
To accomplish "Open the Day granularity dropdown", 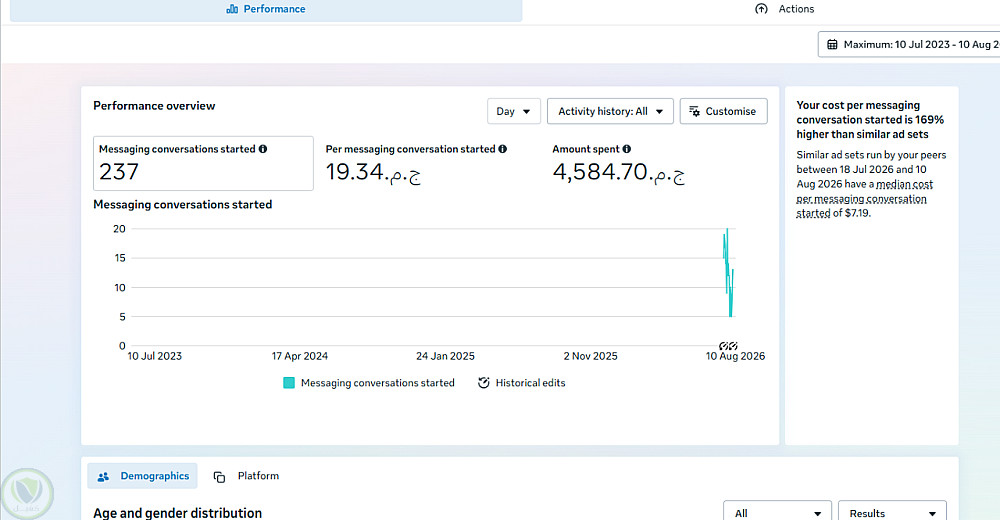I will pyautogui.click(x=513, y=111).
